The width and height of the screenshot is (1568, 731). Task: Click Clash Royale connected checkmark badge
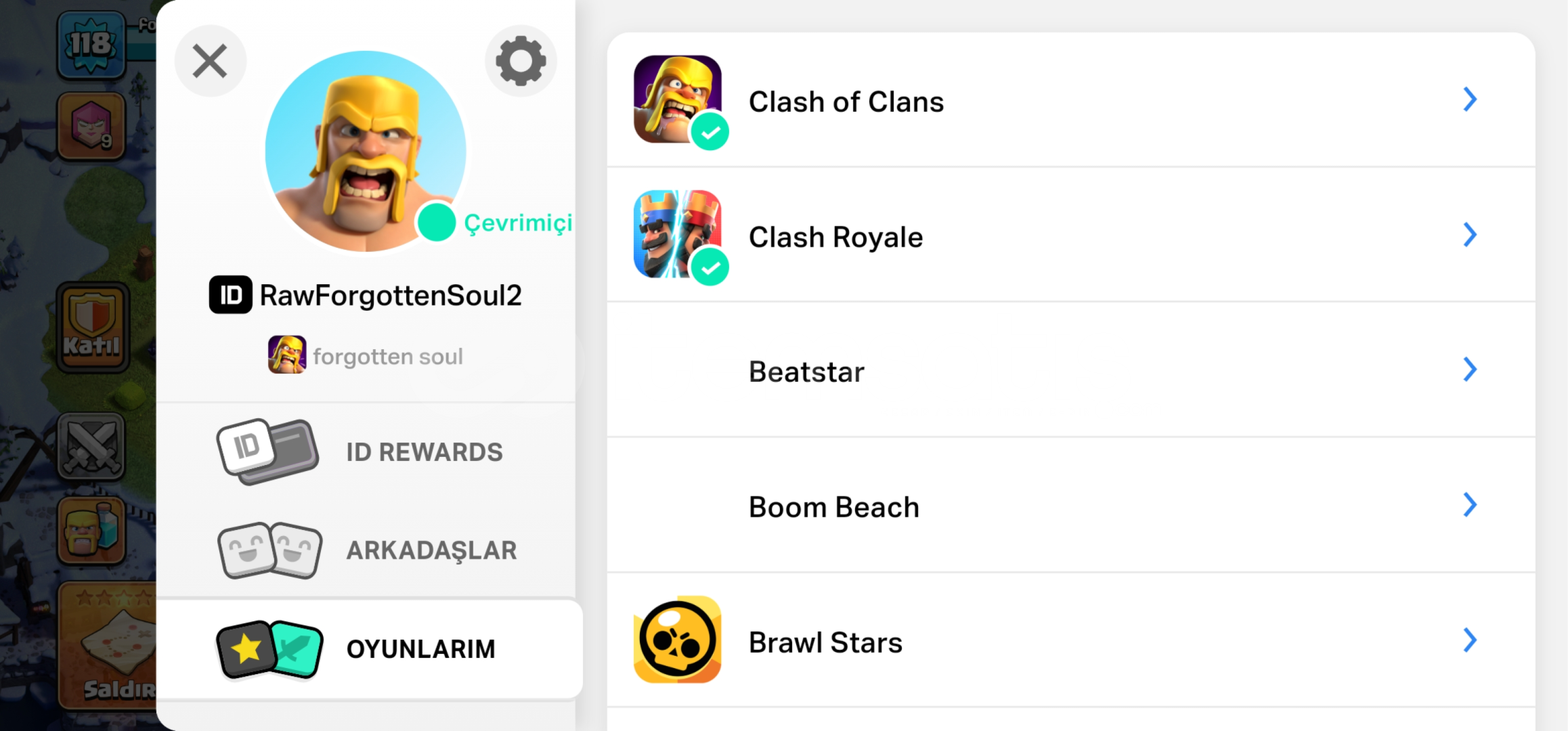[x=710, y=267]
